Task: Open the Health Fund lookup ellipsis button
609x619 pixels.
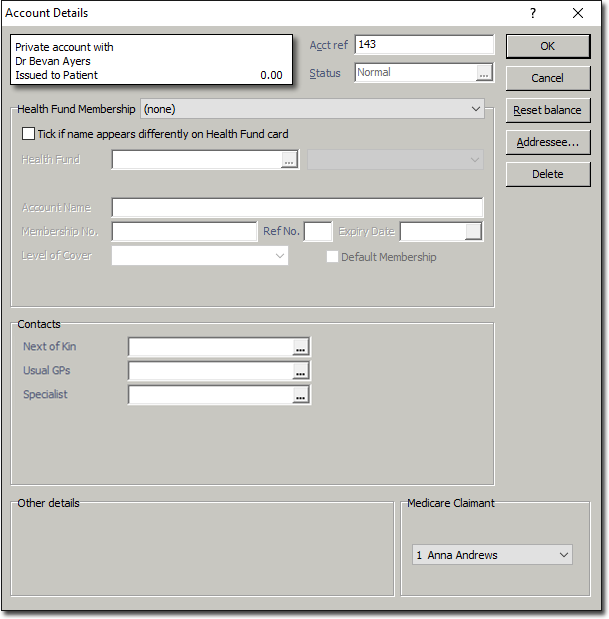Action: [x=290, y=160]
